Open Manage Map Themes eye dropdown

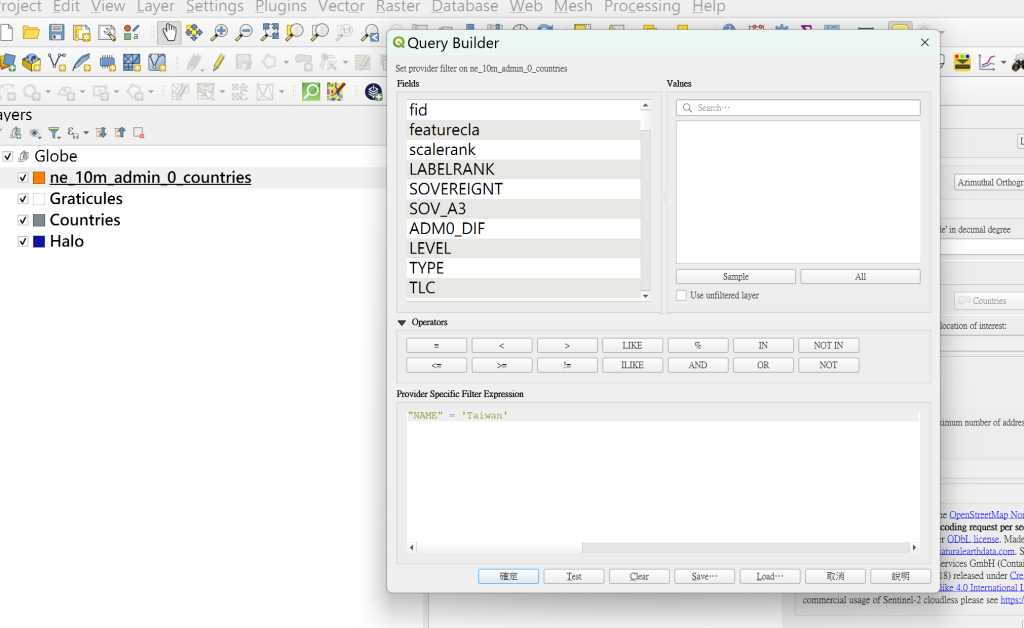(x=35, y=133)
